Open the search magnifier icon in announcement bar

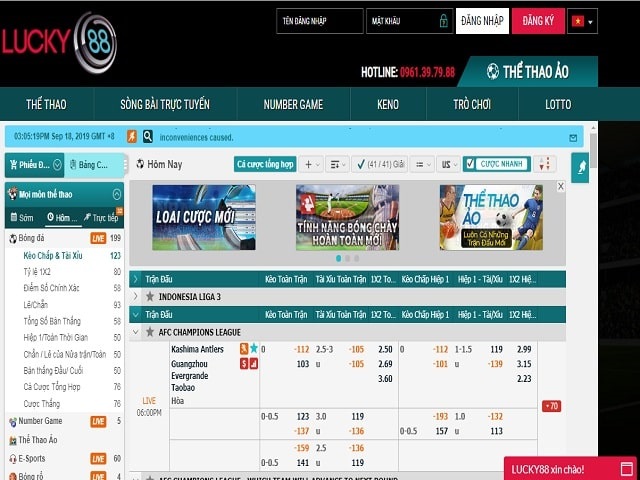148,136
